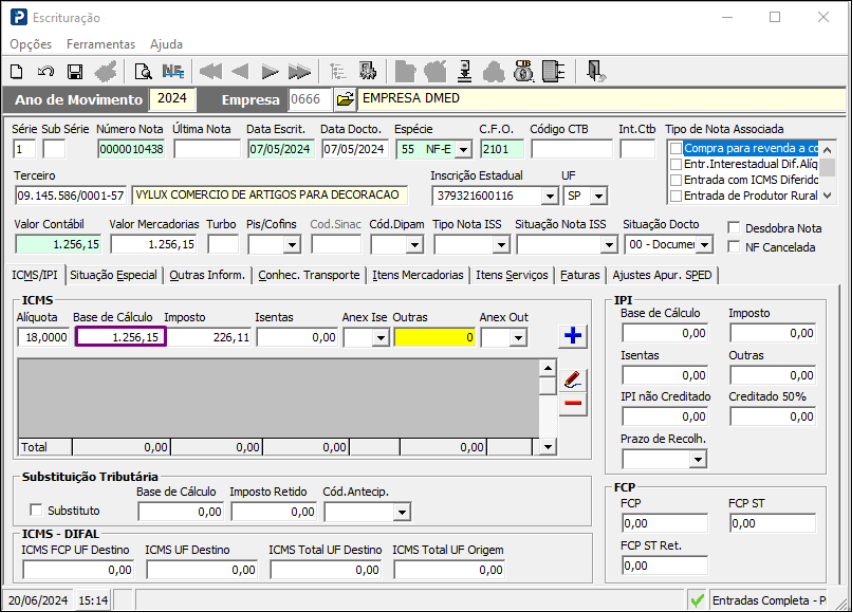Enable the Desdobra Nota checkbox
Screen dimensions: 853x613
[x=735, y=228]
